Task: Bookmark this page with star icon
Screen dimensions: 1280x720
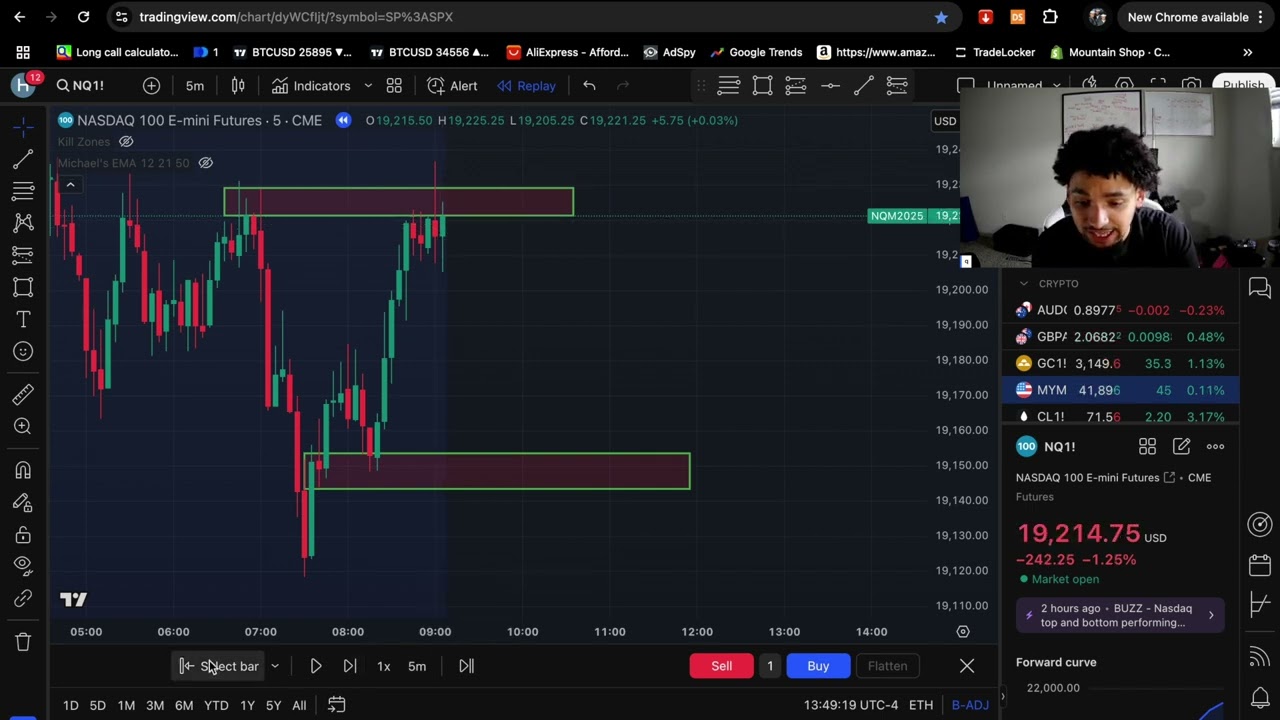Action: tap(941, 17)
